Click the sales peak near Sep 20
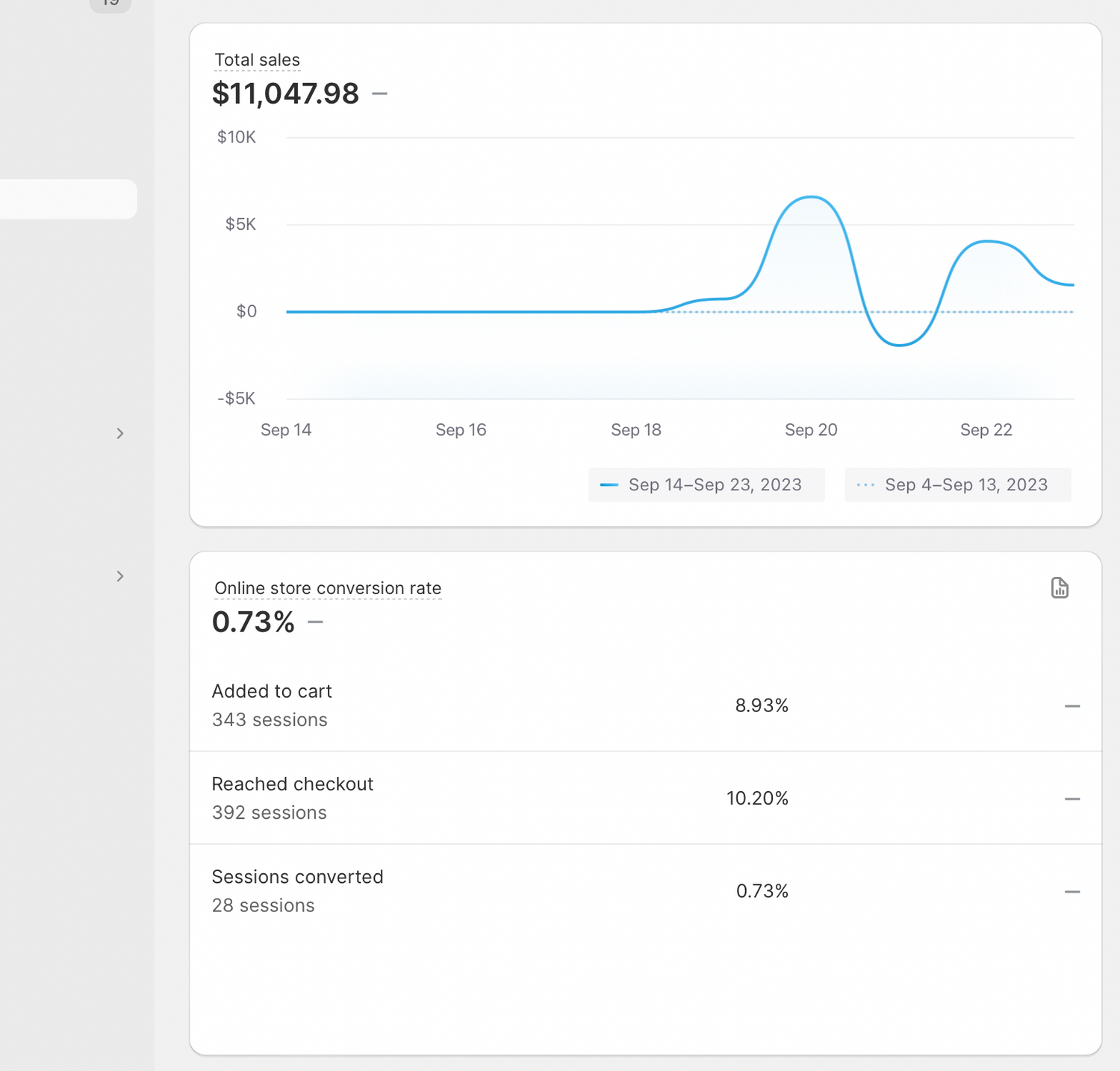Screen dimensions: 1120x1071 pyautogui.click(x=811, y=198)
